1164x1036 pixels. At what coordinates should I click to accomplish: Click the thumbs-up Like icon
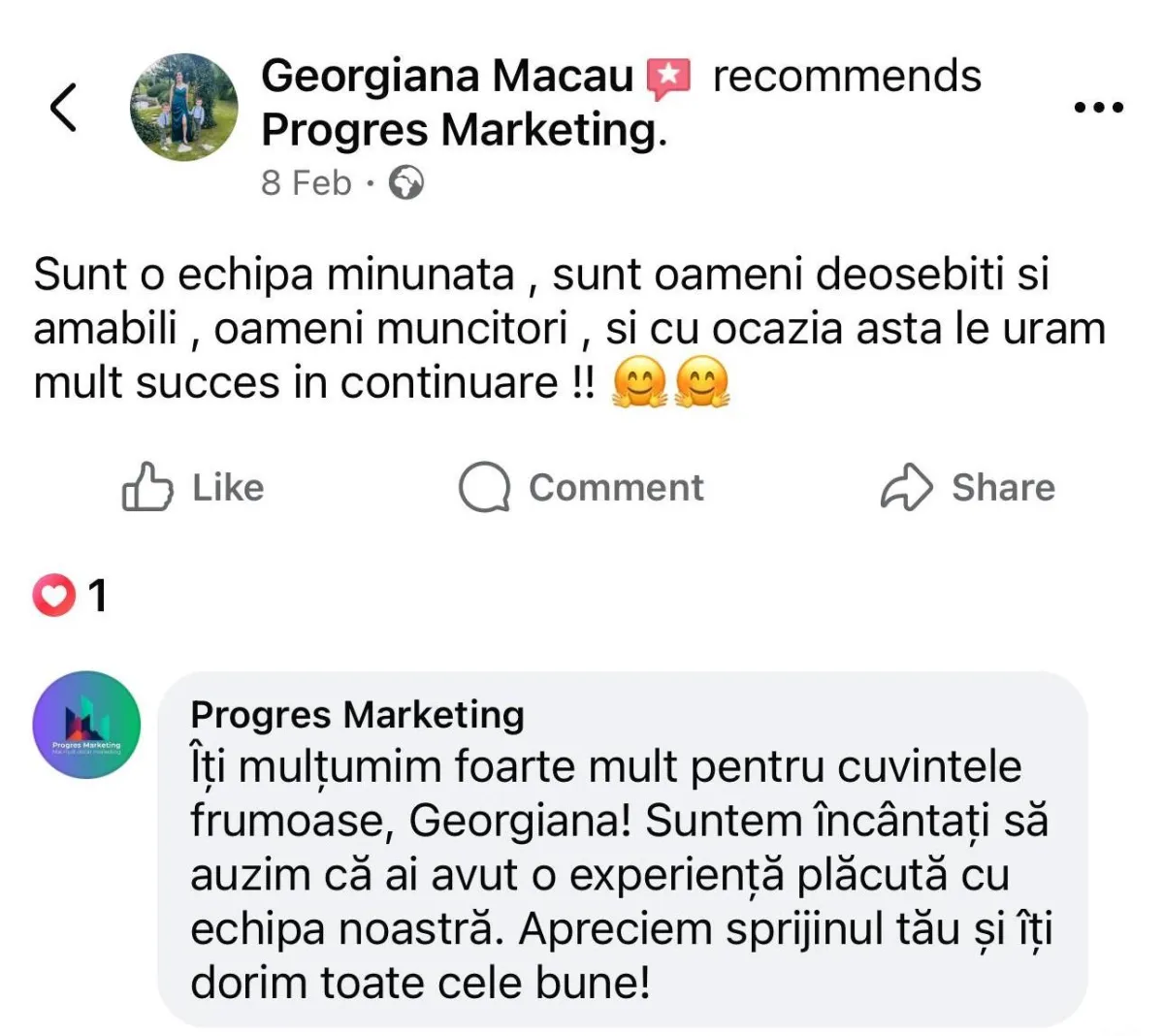click(146, 487)
